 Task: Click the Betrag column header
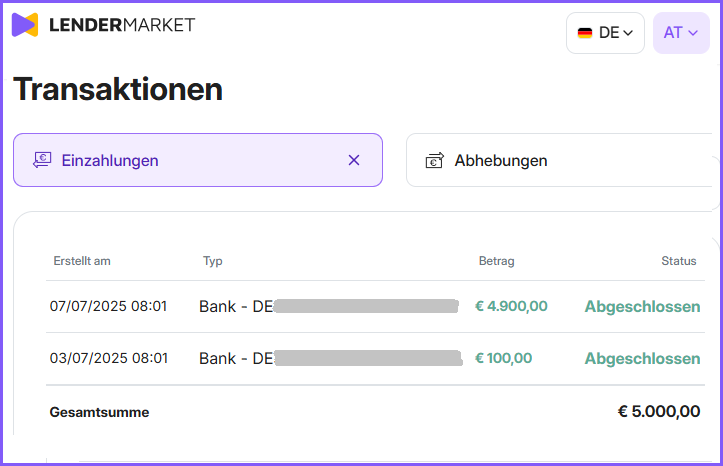(x=497, y=261)
